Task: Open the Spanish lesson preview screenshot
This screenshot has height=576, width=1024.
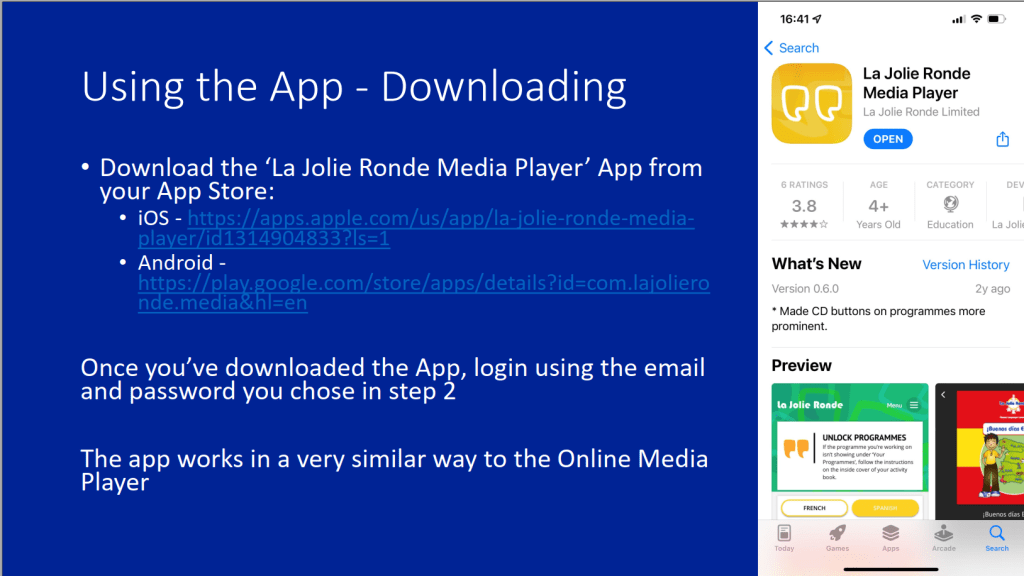Action: [x=980, y=450]
